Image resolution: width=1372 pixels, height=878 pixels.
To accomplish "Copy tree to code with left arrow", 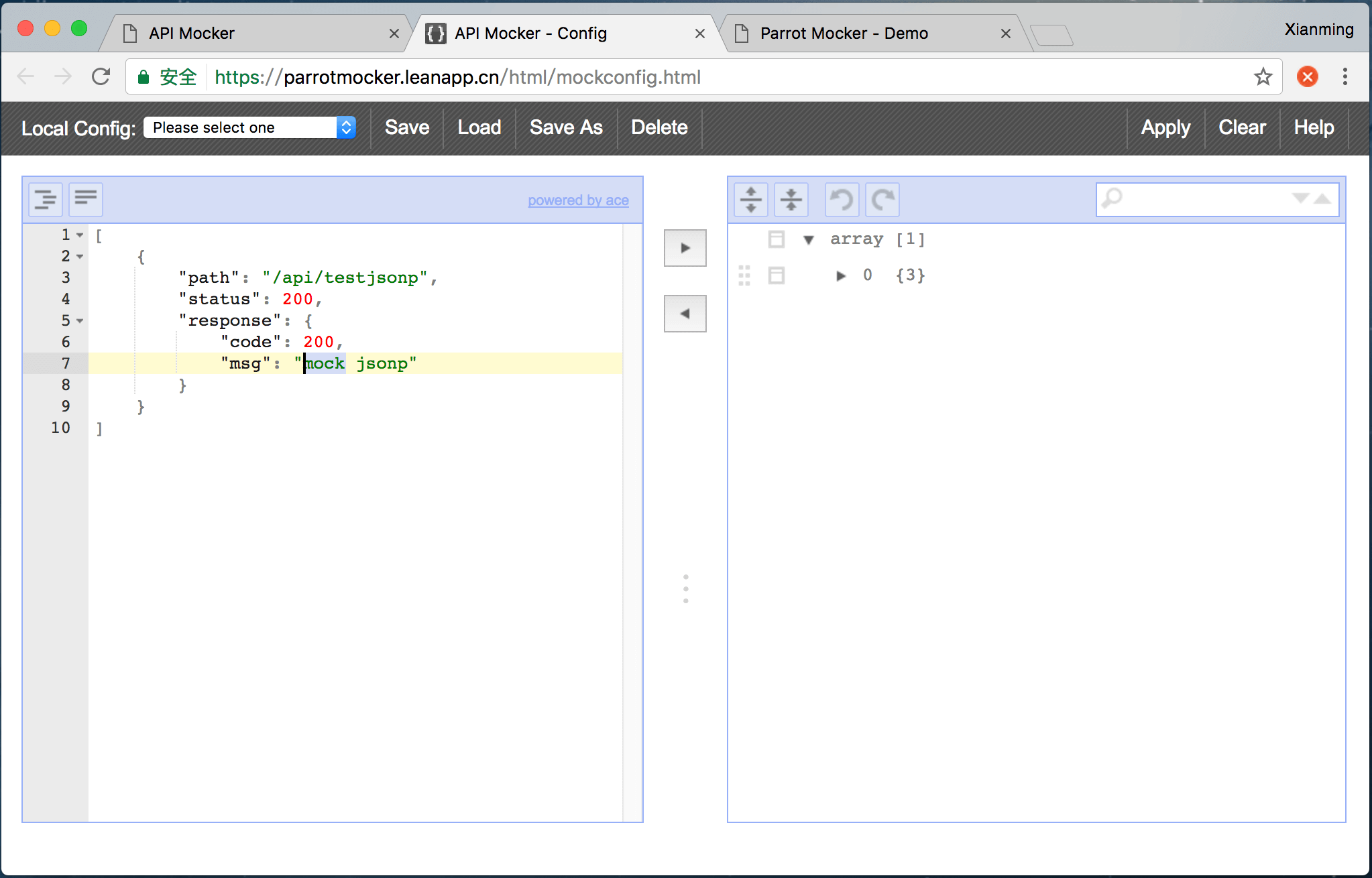I will pos(685,314).
